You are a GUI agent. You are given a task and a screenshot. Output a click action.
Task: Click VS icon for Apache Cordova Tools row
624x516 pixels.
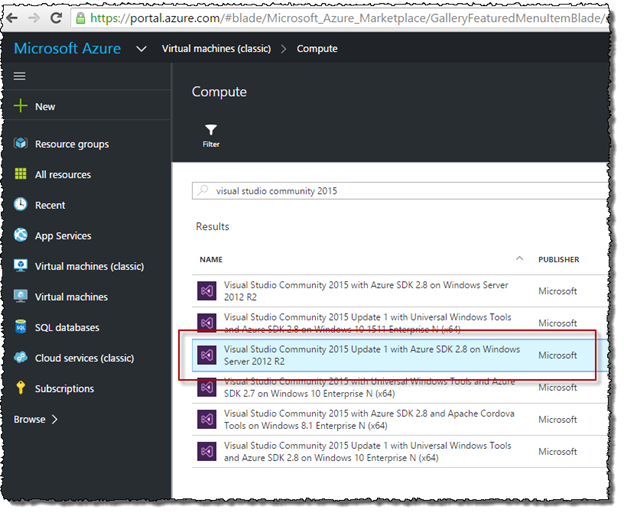point(207,419)
